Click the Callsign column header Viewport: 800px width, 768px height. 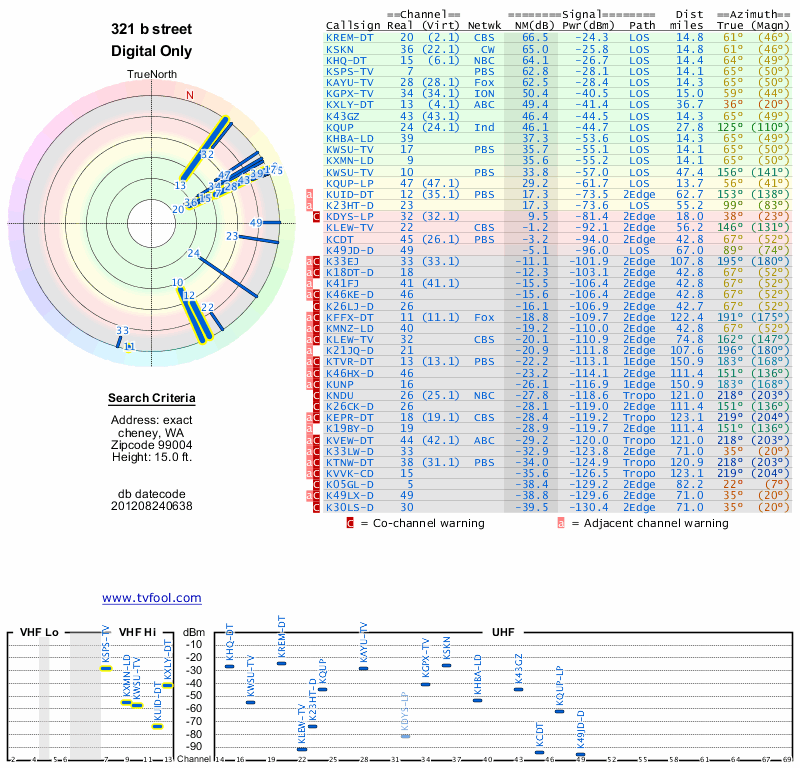pyautogui.click(x=353, y=26)
